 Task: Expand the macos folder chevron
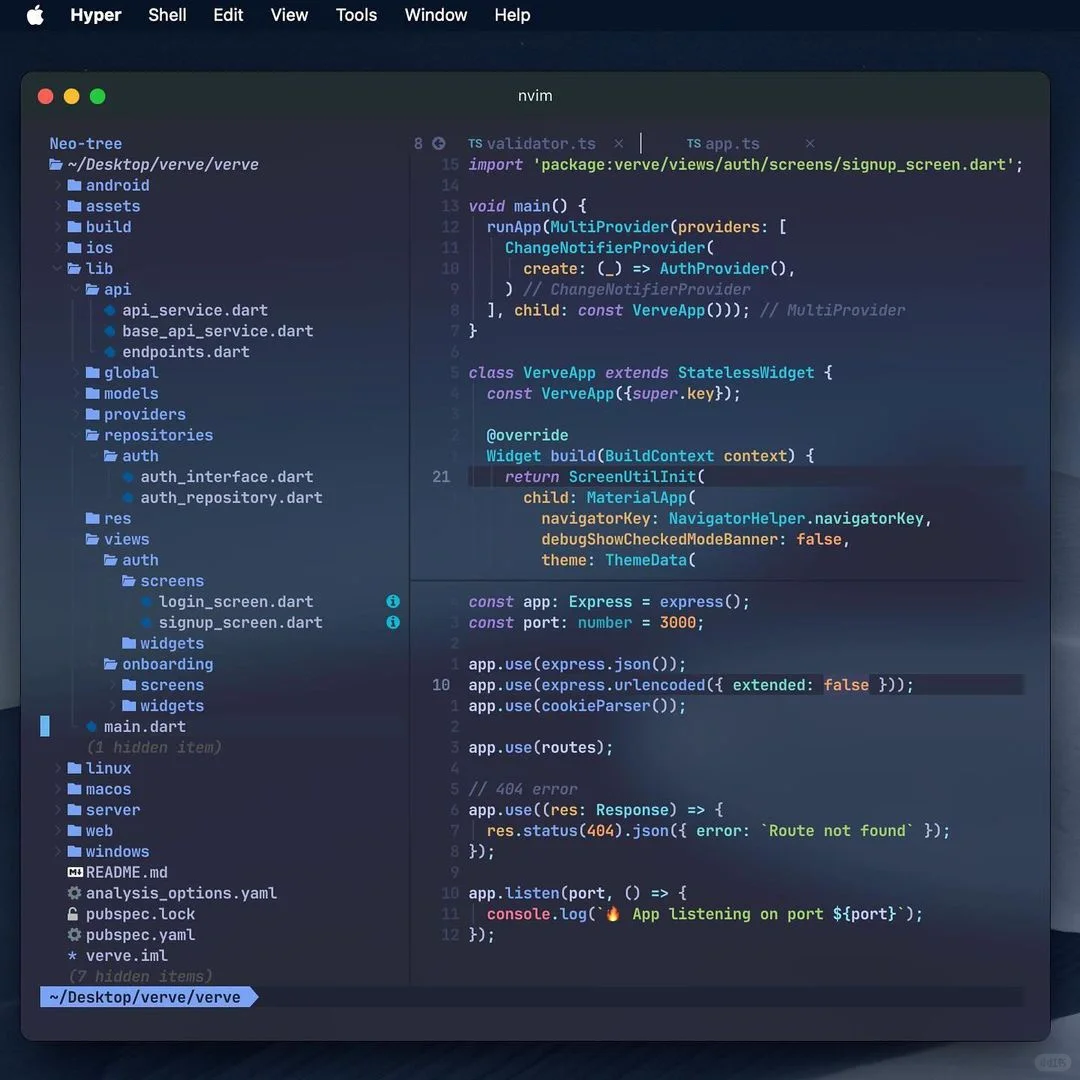click(x=58, y=789)
